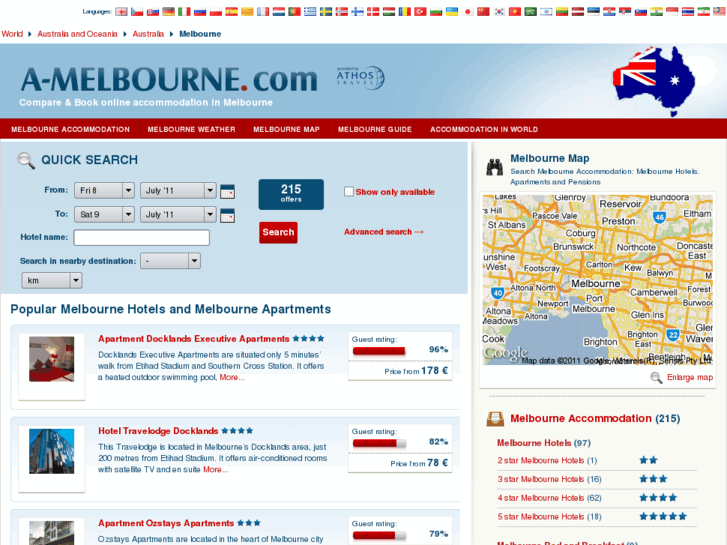The width and height of the screenshot is (727, 545).
Task: Open Melbourne Guide menu item
Action: (x=375, y=129)
